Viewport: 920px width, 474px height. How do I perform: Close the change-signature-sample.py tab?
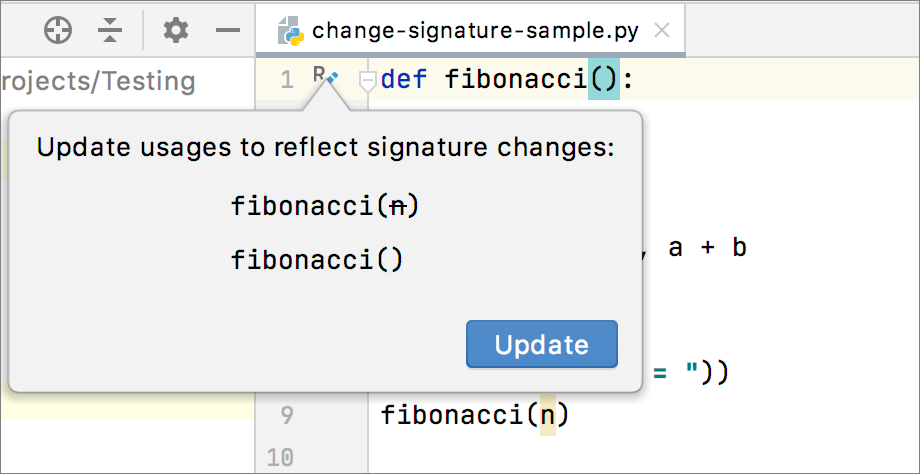coord(661,30)
